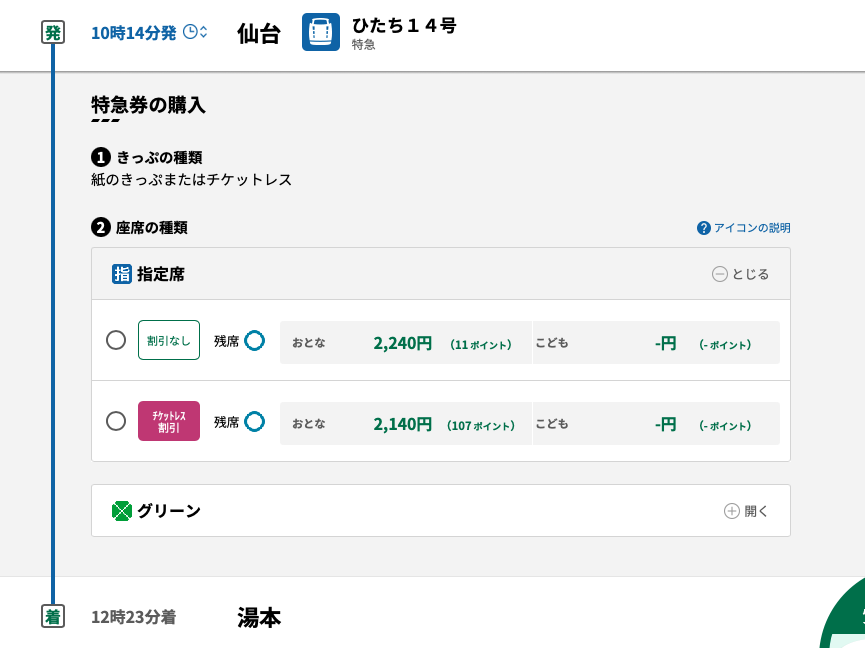This screenshot has height=648, width=865.
Task: Click the 指 reserved seat icon
Action: point(122,274)
